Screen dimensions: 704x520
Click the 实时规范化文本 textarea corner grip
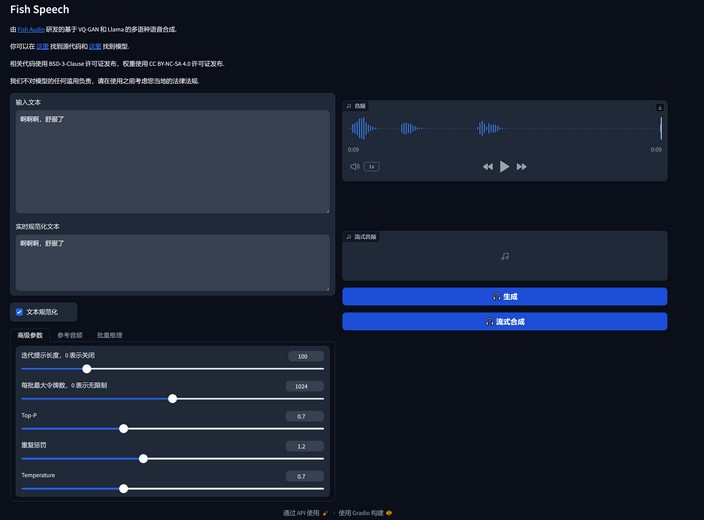pyautogui.click(x=327, y=288)
